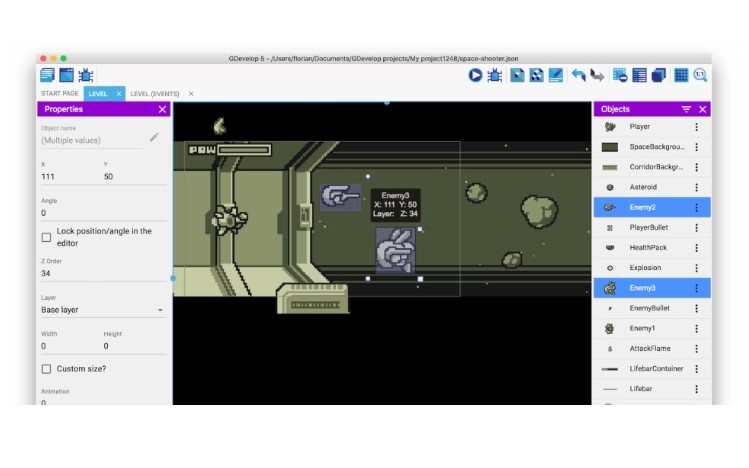The height and width of the screenshot is (468, 749).
Task: Click the second icon in top-left toolbar
Action: pyautogui.click(x=66, y=75)
